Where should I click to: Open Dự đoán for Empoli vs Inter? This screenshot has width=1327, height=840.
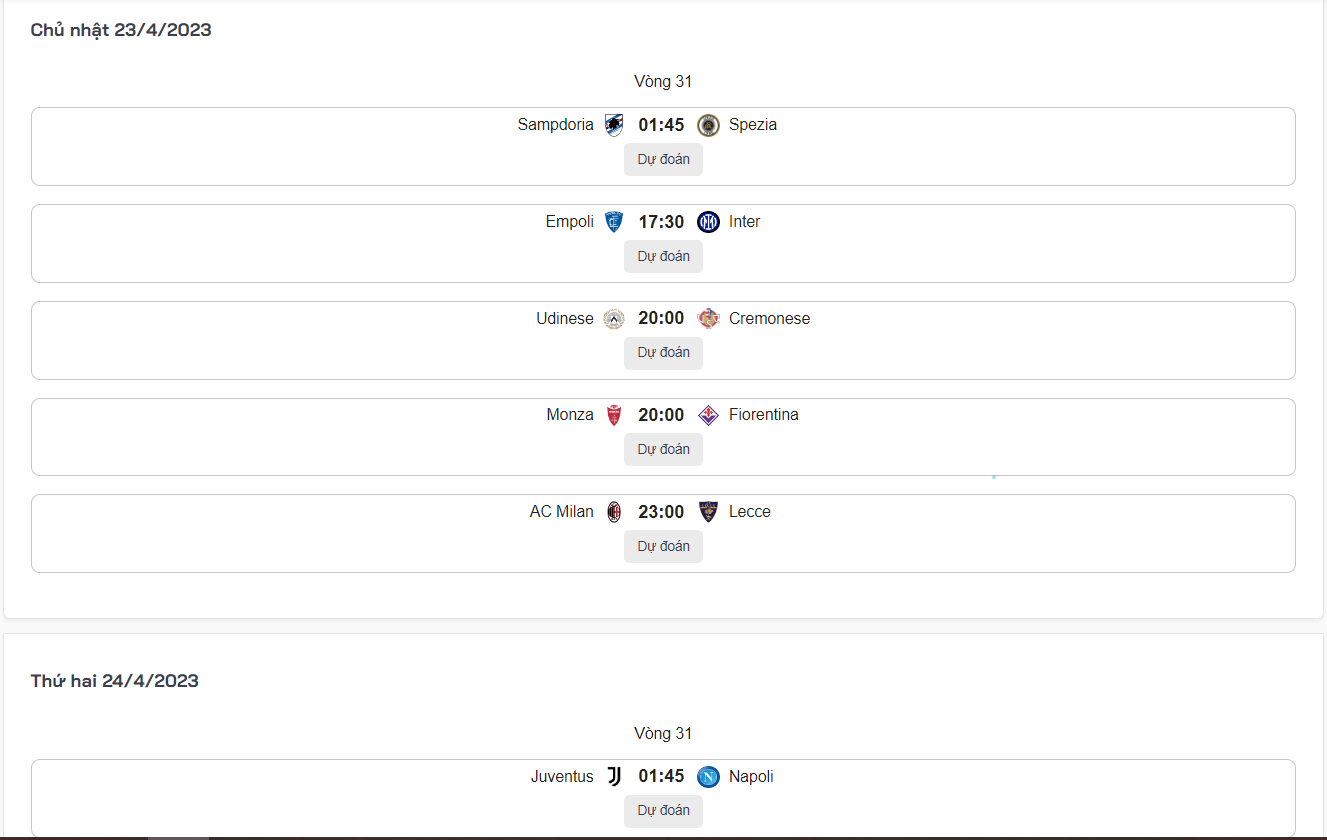[663, 257]
